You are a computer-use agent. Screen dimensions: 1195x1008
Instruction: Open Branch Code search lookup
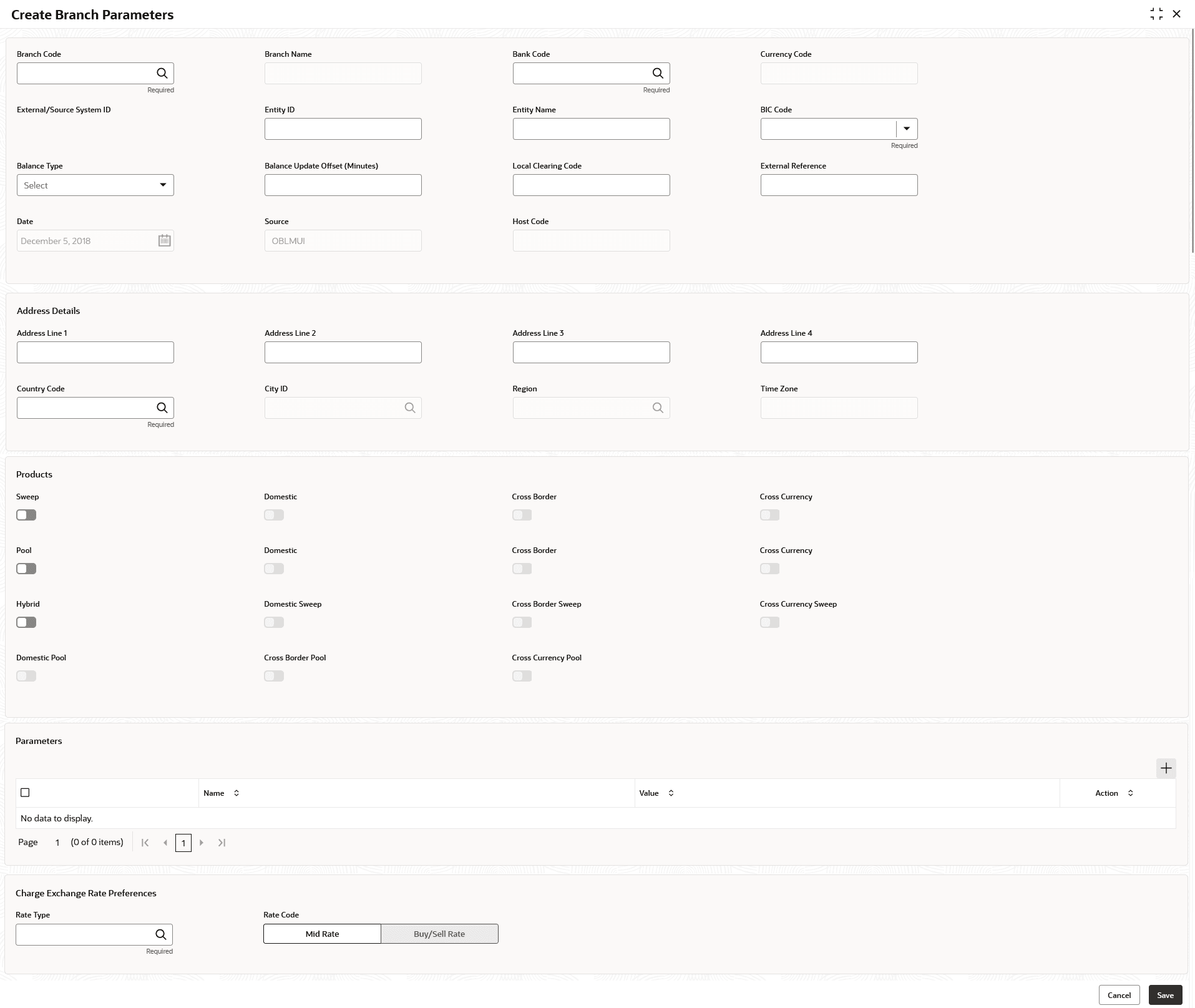tap(162, 74)
